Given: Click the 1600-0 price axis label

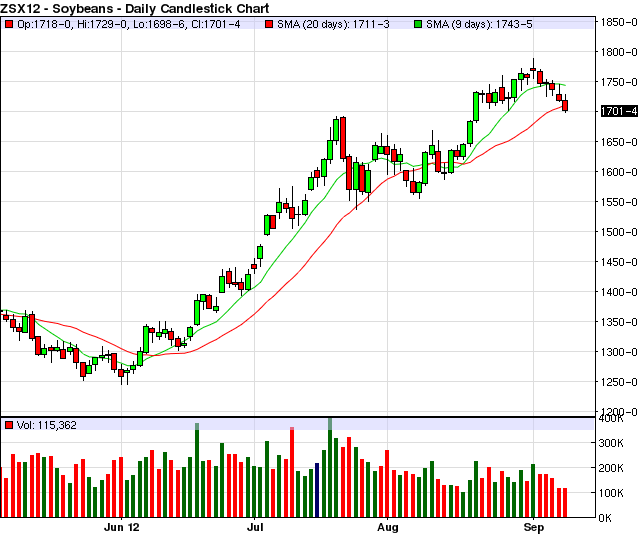Looking at the screenshot, I should point(619,172).
